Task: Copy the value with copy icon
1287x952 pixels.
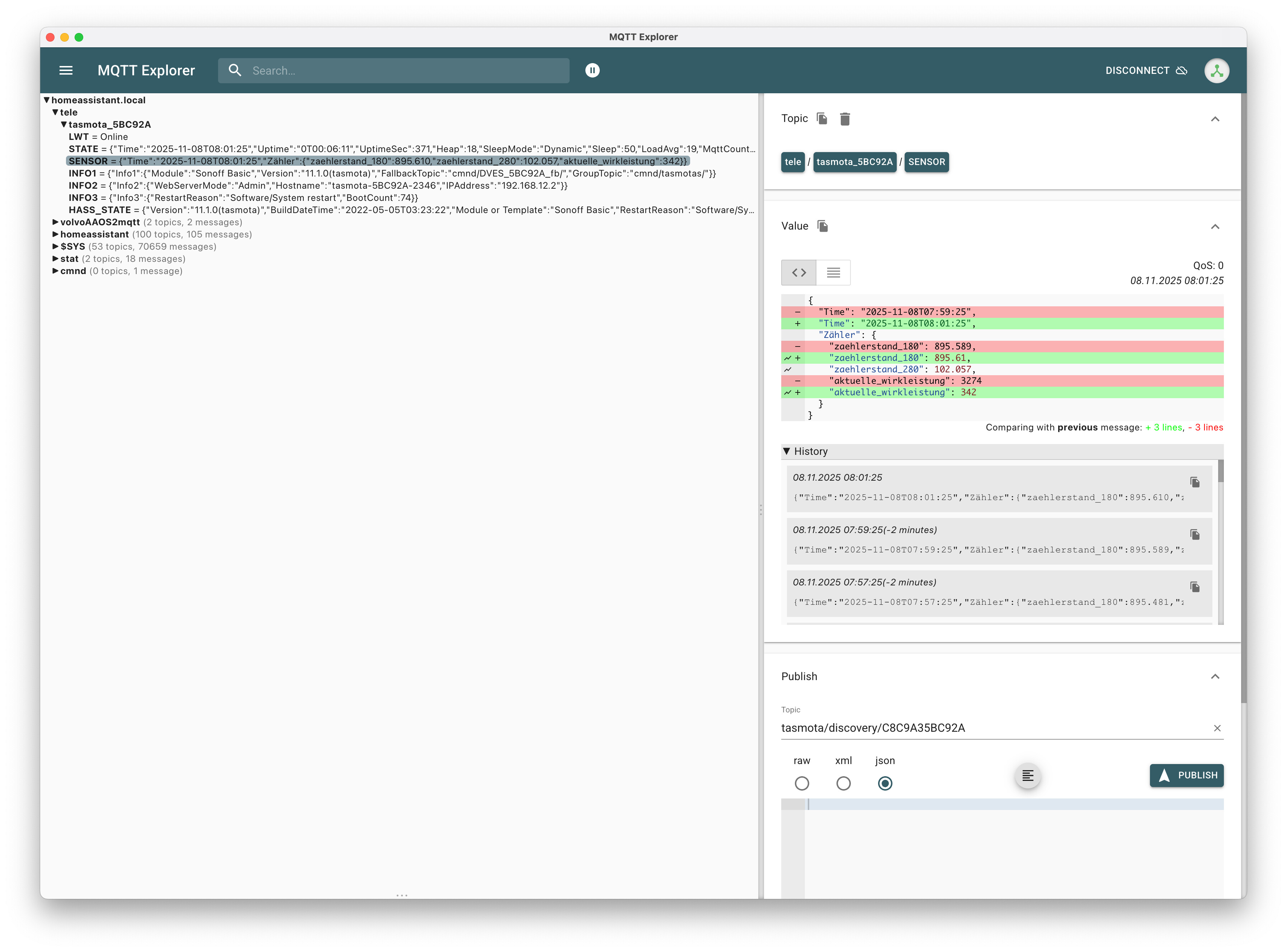Action: pyautogui.click(x=822, y=226)
